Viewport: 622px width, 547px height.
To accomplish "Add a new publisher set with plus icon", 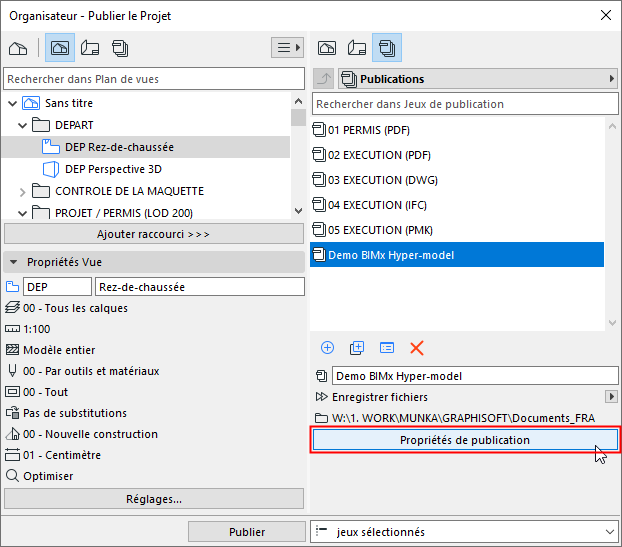I will pos(327,348).
